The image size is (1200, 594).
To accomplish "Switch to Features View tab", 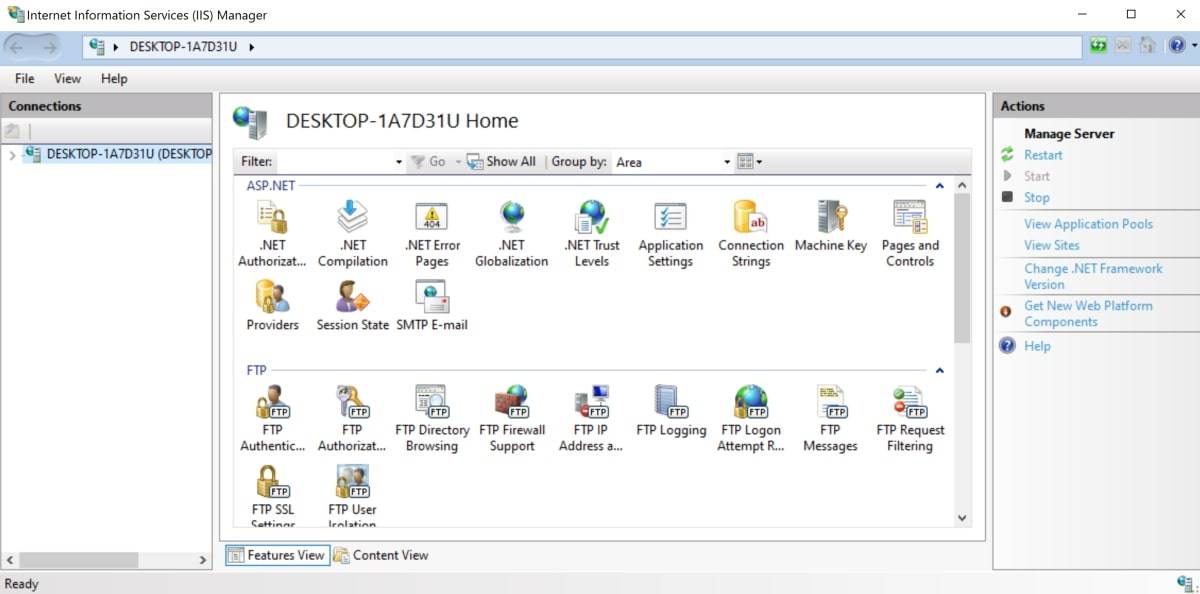I will [277, 555].
